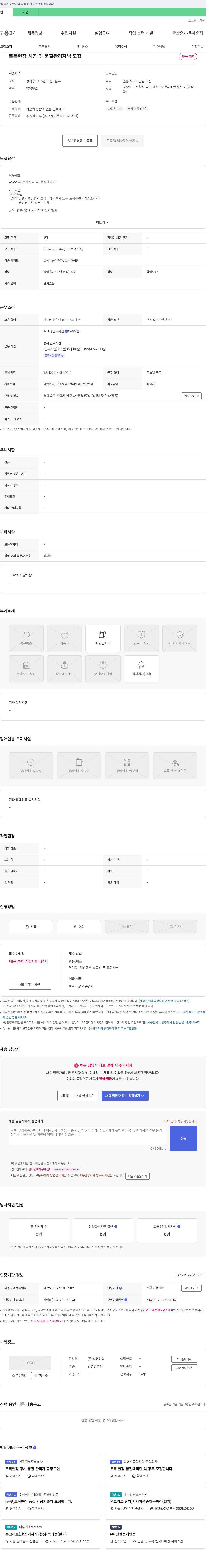The width and height of the screenshot is (206, 1568).
Task: Click the 로그인 link
Action: (192, 20)
